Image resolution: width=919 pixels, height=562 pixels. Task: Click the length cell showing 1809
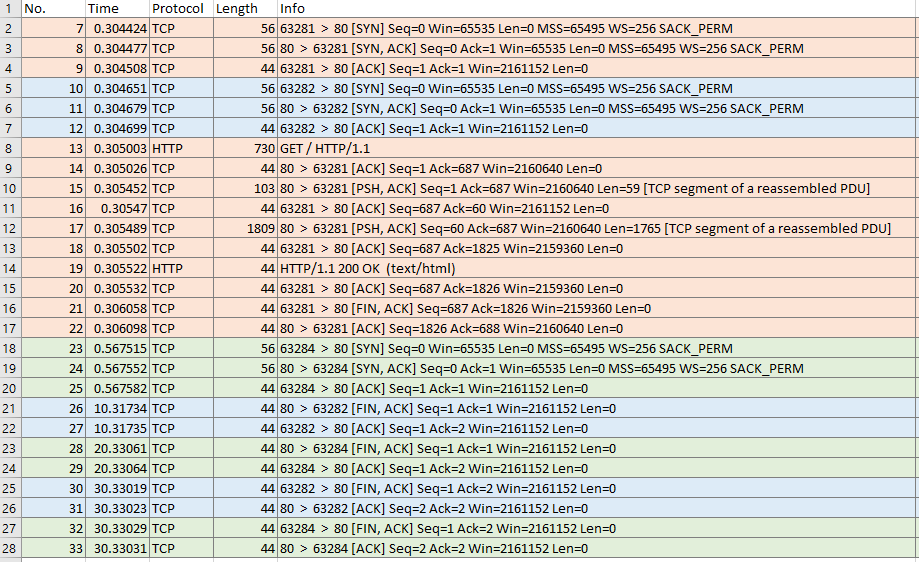(x=245, y=229)
